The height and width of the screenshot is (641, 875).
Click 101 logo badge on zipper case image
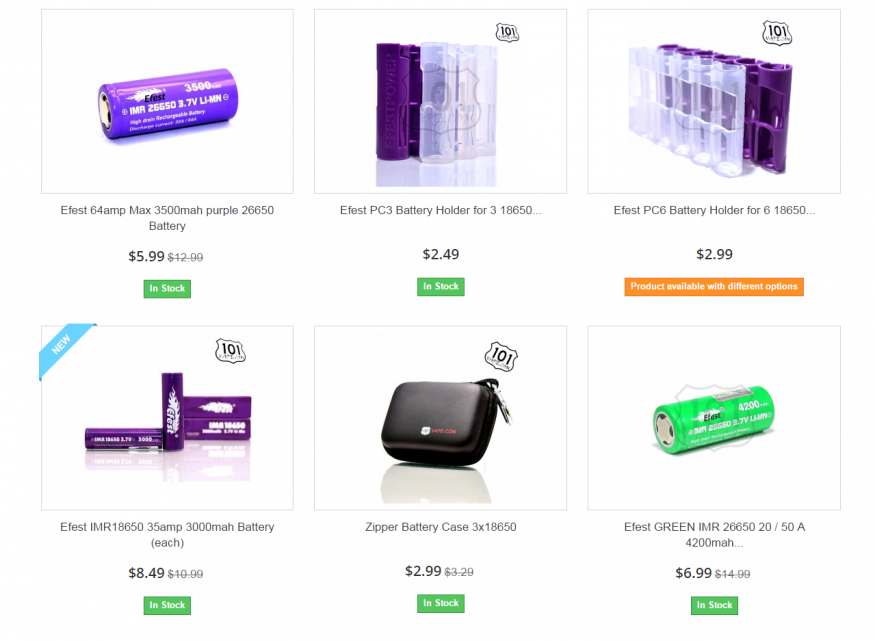point(501,356)
